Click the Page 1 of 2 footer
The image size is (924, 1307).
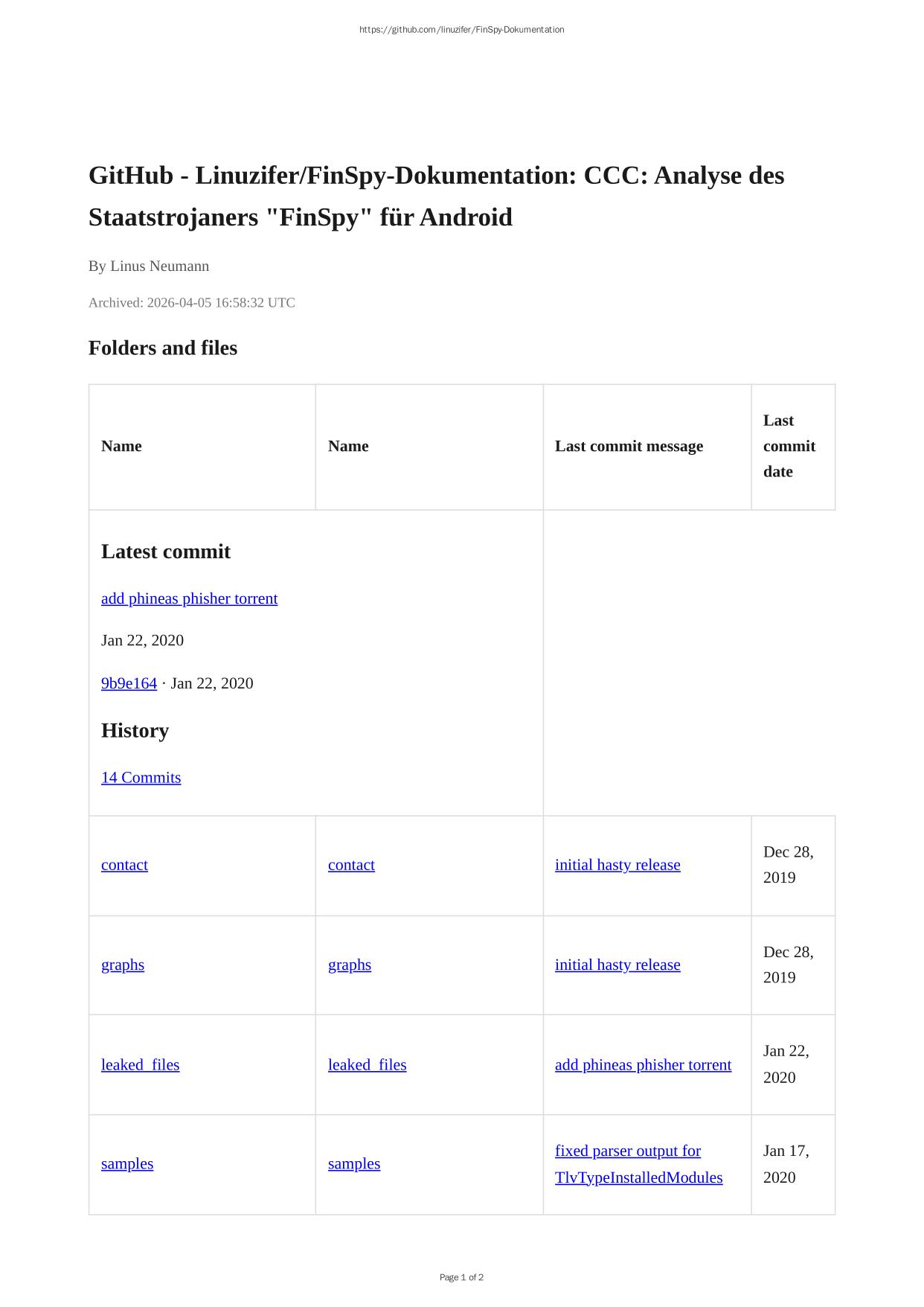pyautogui.click(x=461, y=1277)
